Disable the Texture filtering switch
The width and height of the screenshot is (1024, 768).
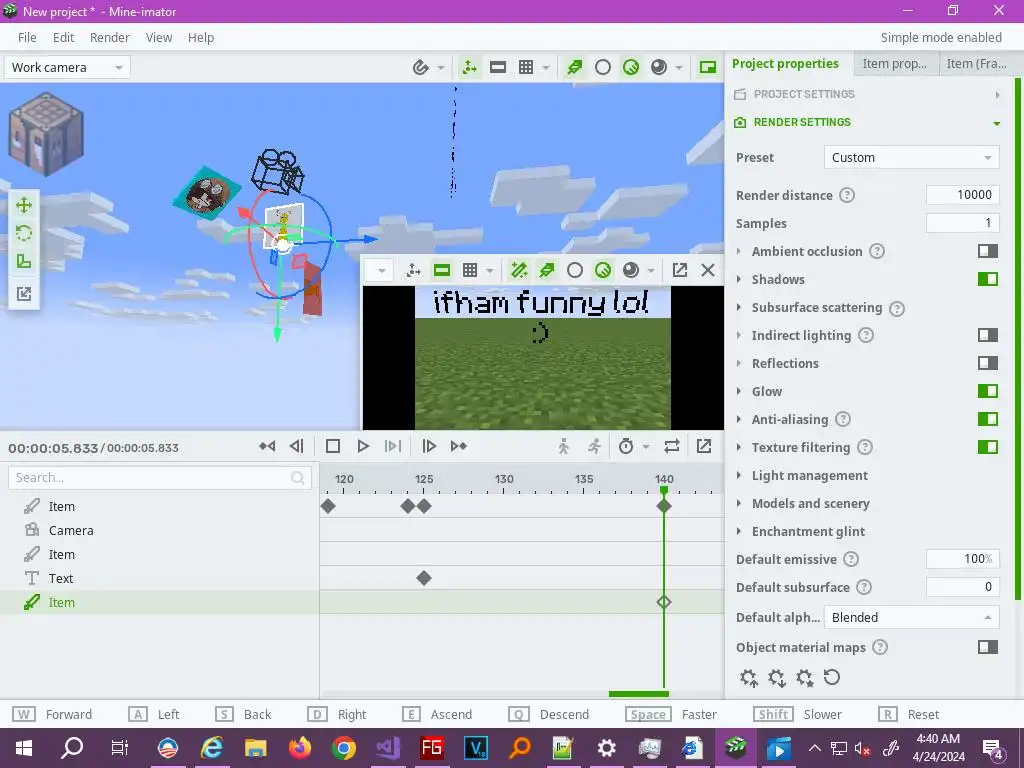pyautogui.click(x=987, y=447)
